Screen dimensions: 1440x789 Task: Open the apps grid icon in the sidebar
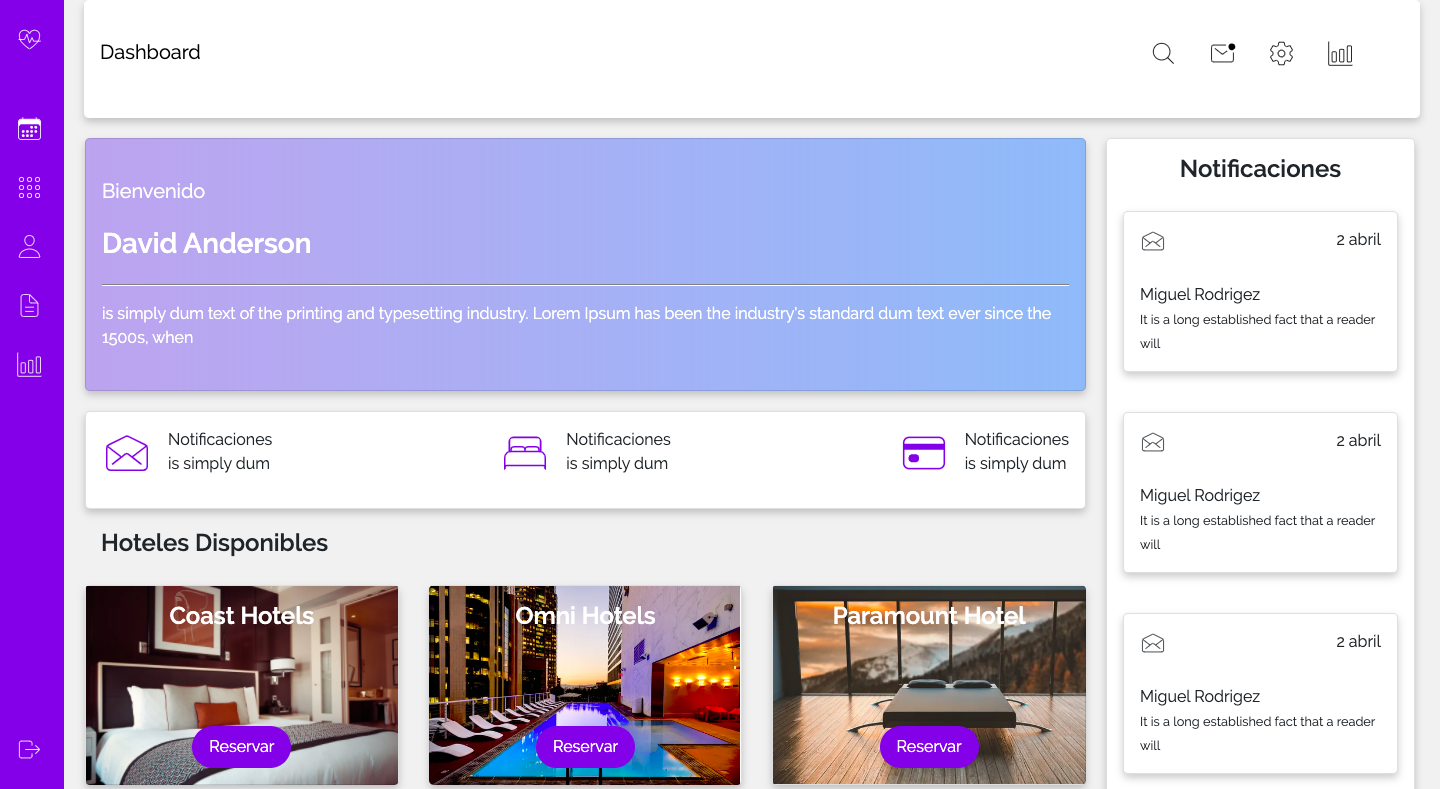29,187
